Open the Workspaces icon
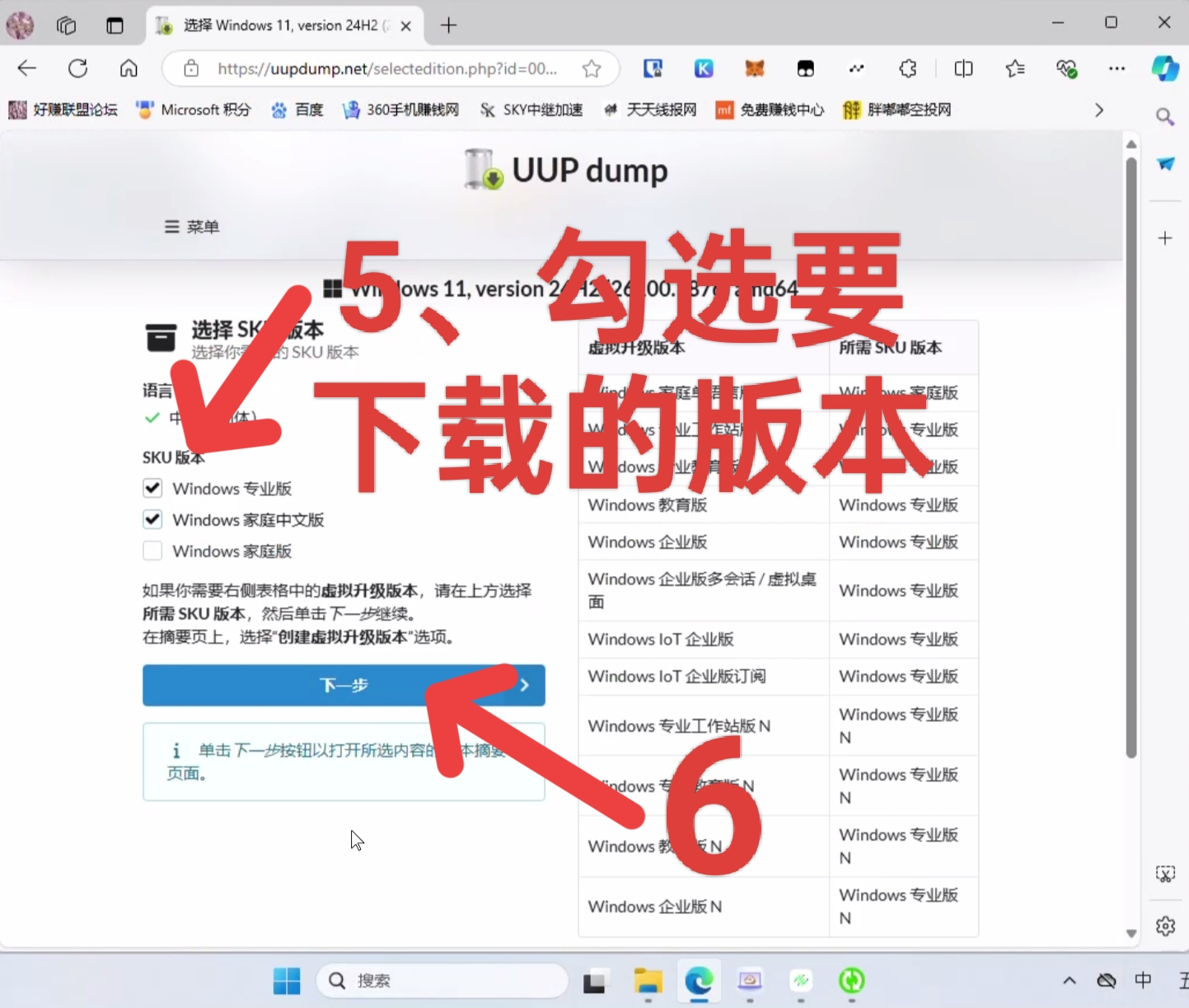 [67, 26]
